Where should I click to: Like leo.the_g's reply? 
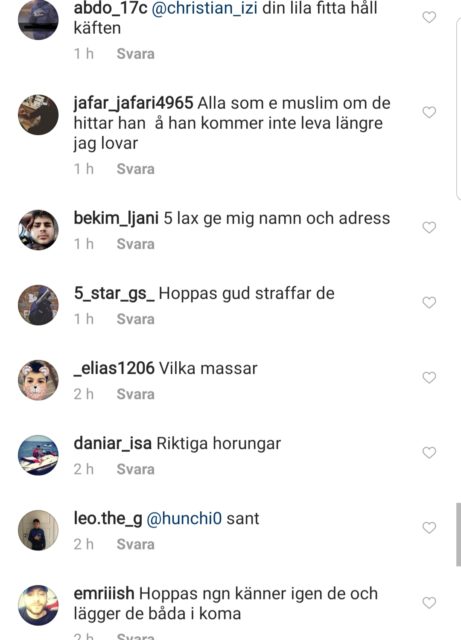(429, 528)
